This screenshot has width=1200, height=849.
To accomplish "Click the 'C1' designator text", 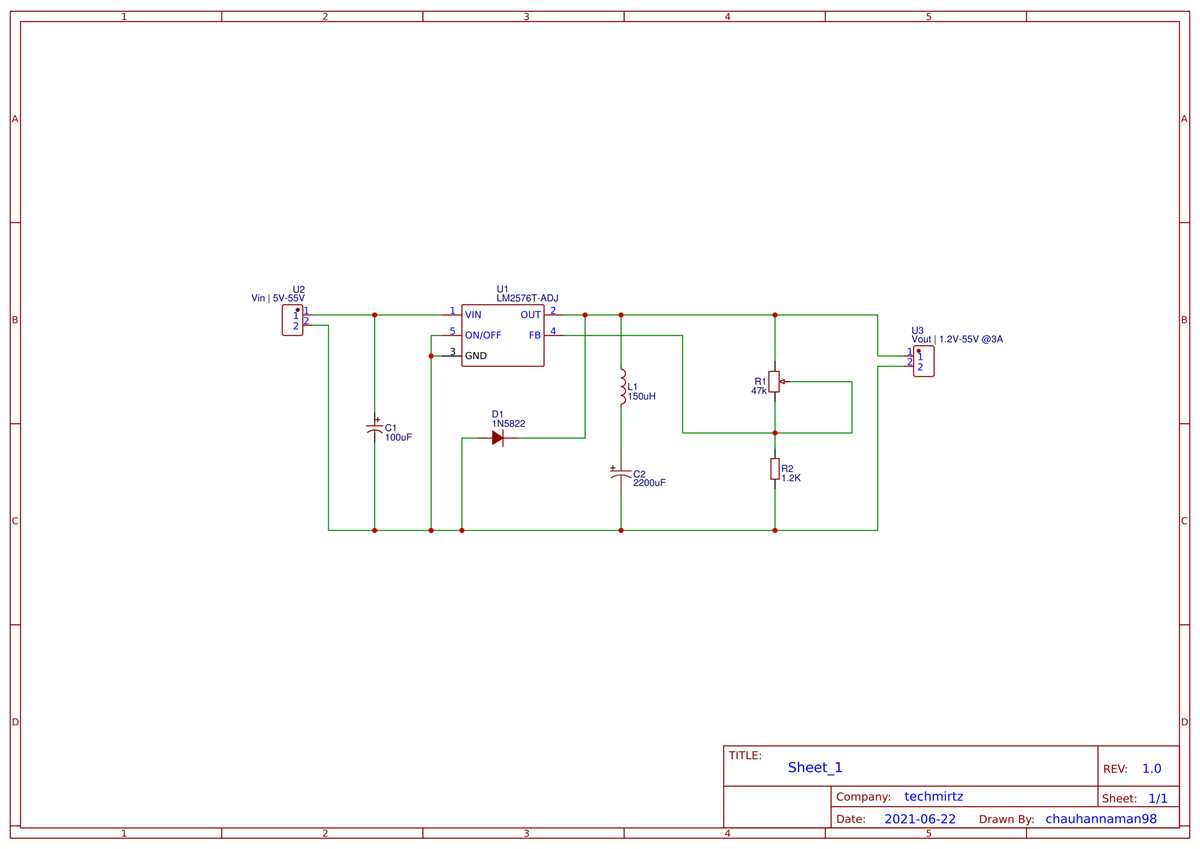I will 391,428.
